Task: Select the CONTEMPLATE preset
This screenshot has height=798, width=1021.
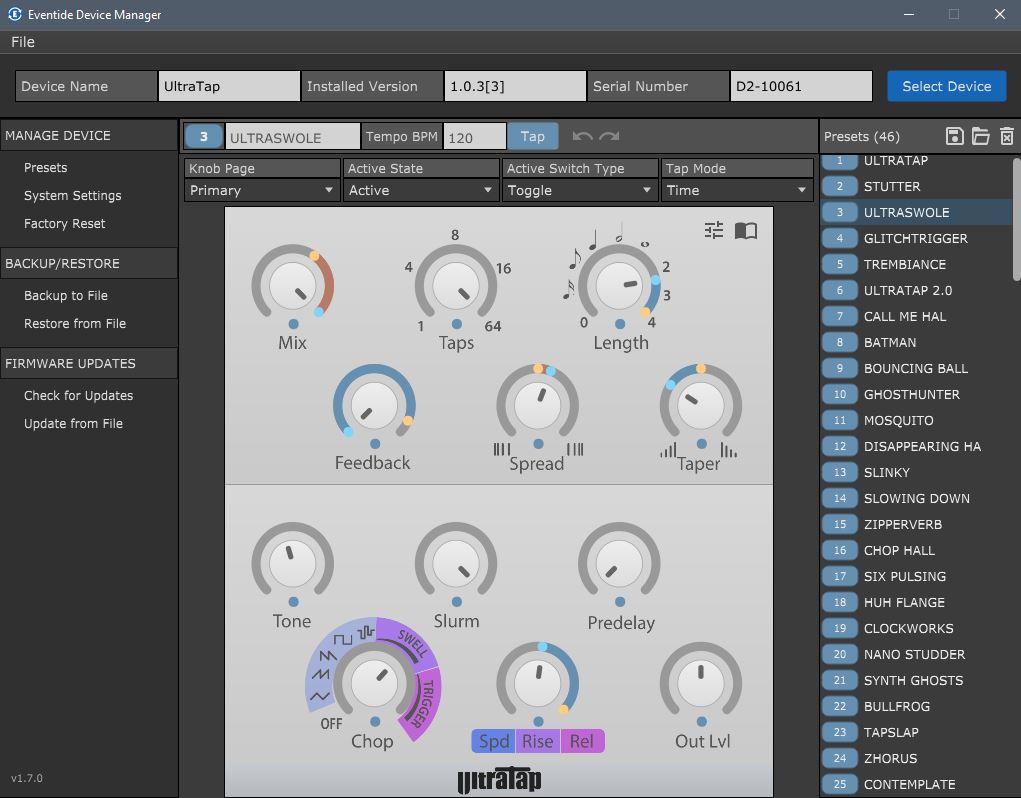Action: pos(916,784)
